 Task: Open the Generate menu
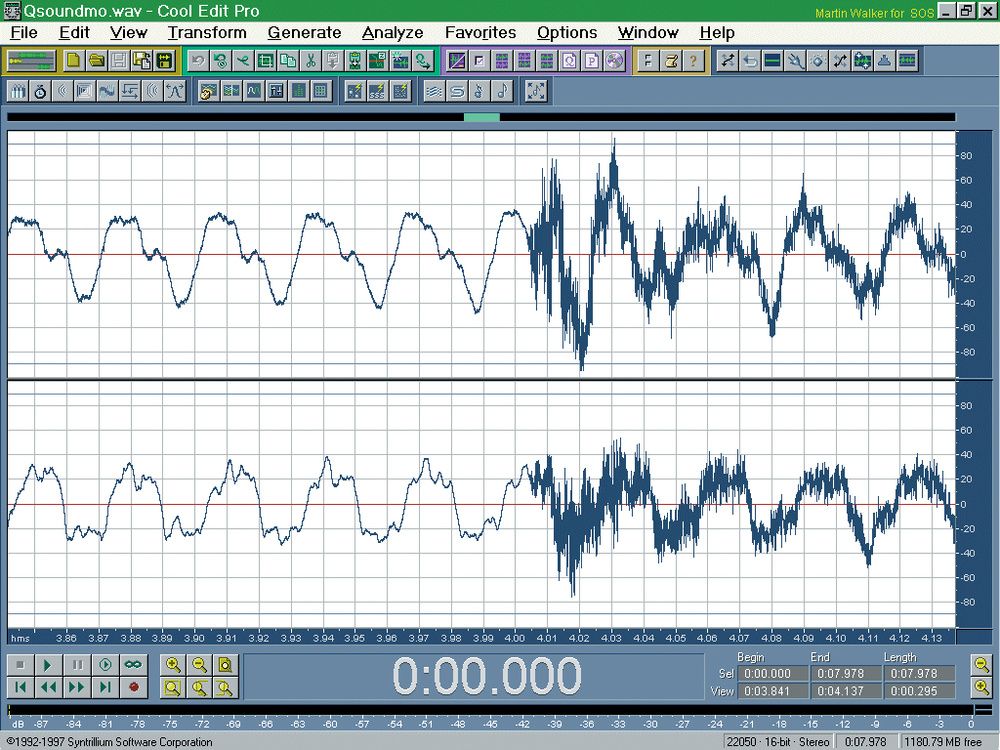pos(304,33)
